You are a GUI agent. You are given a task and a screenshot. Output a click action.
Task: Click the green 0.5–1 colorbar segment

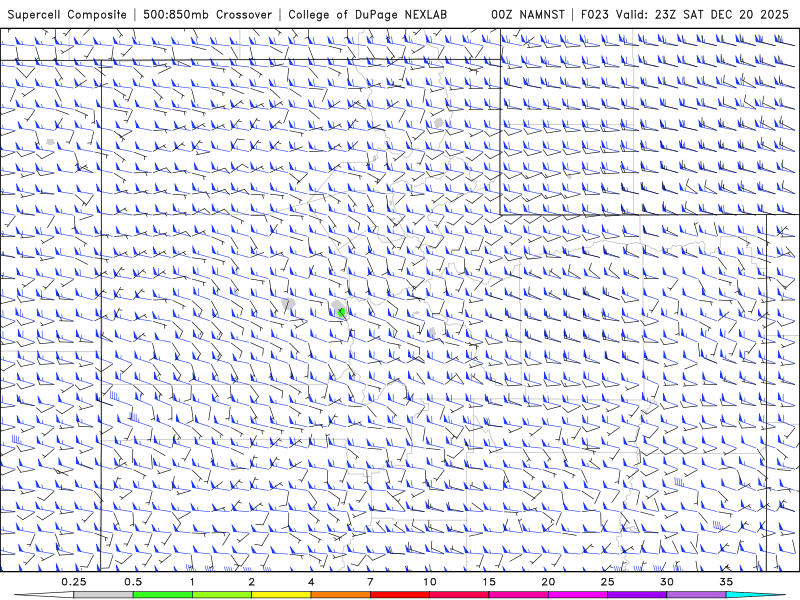click(x=163, y=595)
